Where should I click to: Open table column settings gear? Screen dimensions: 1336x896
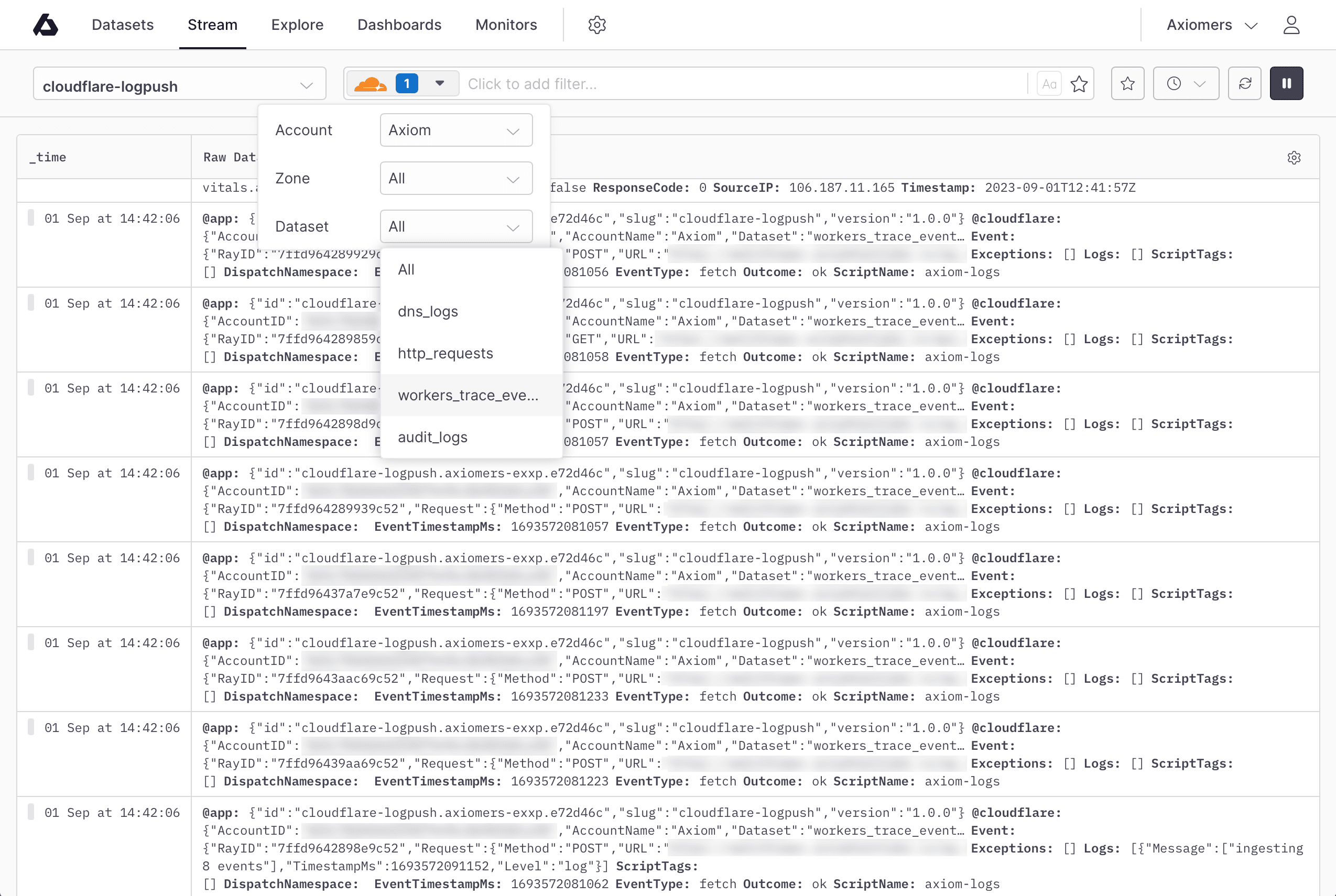(1294, 158)
